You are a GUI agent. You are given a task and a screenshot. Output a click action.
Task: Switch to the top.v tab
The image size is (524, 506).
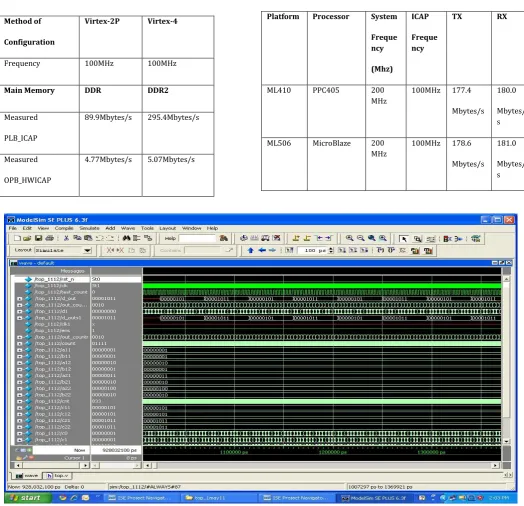coord(57,475)
